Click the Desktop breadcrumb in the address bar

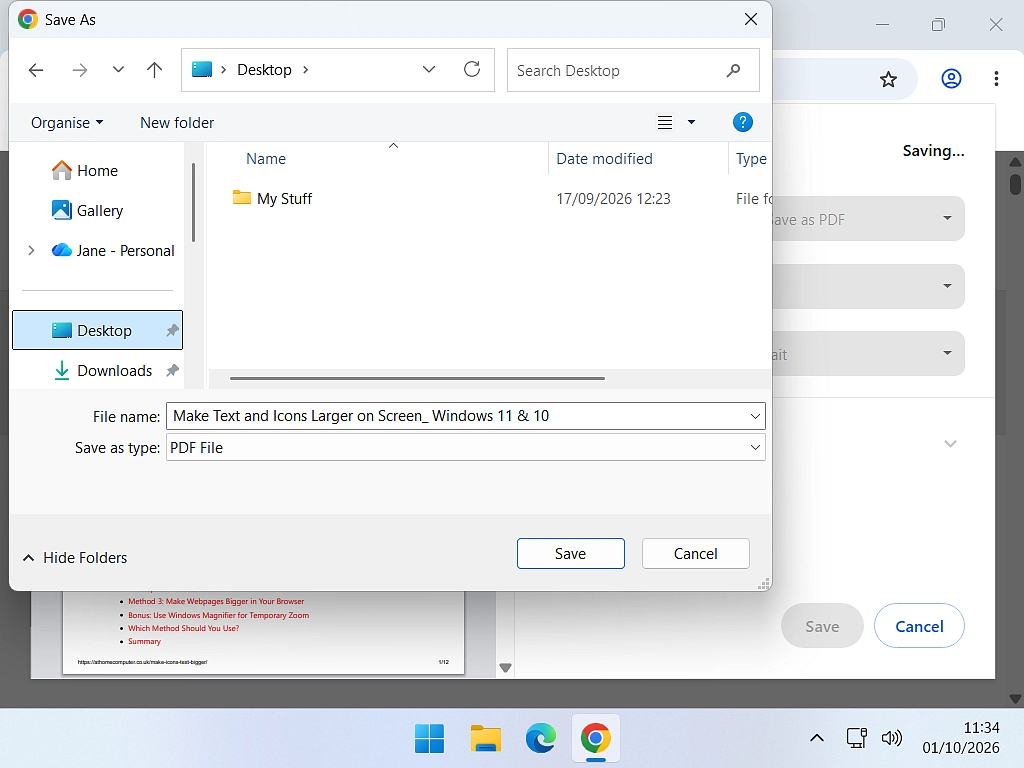pyautogui.click(x=264, y=70)
